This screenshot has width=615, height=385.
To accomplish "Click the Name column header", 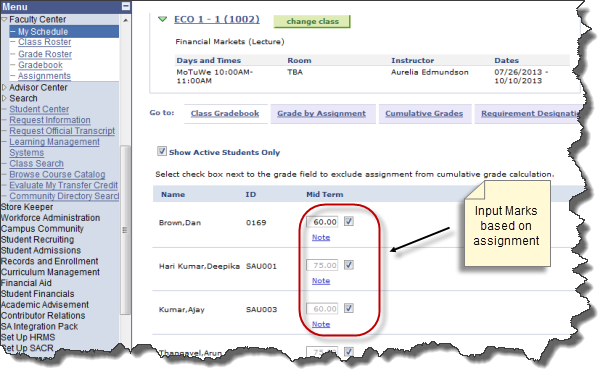I will pos(173,194).
